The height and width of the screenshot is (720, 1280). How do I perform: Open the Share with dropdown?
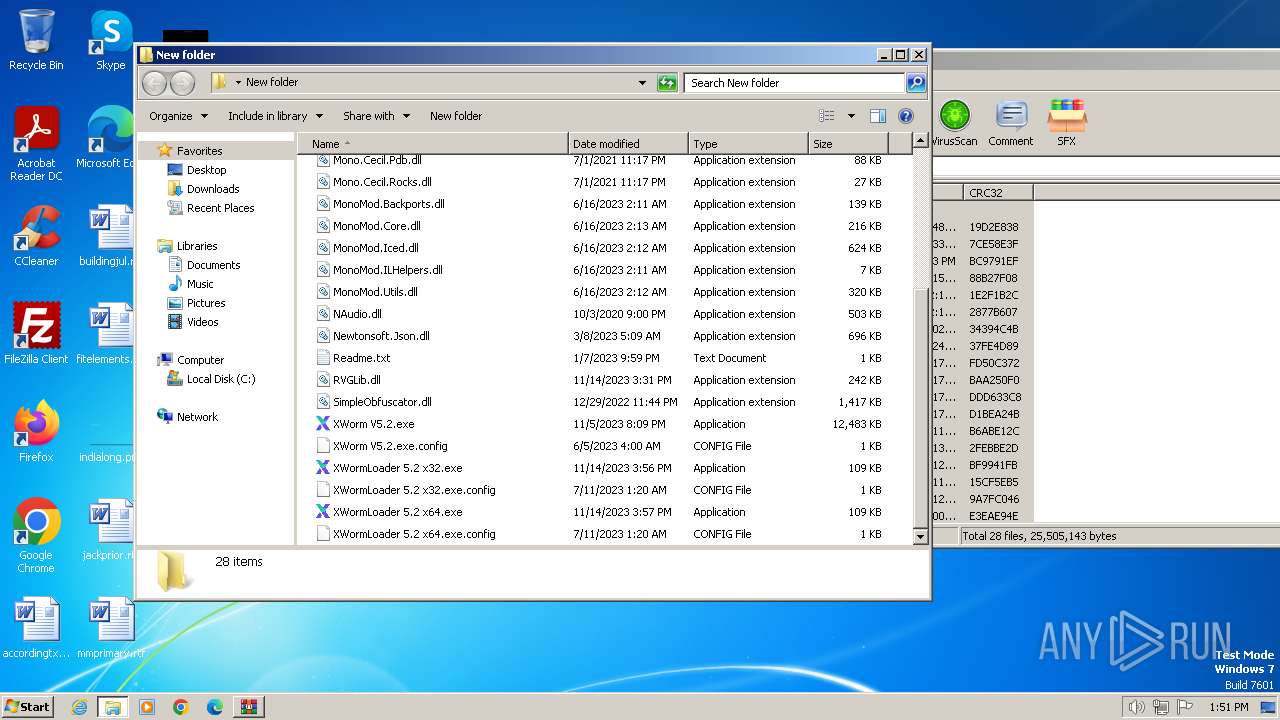point(376,116)
